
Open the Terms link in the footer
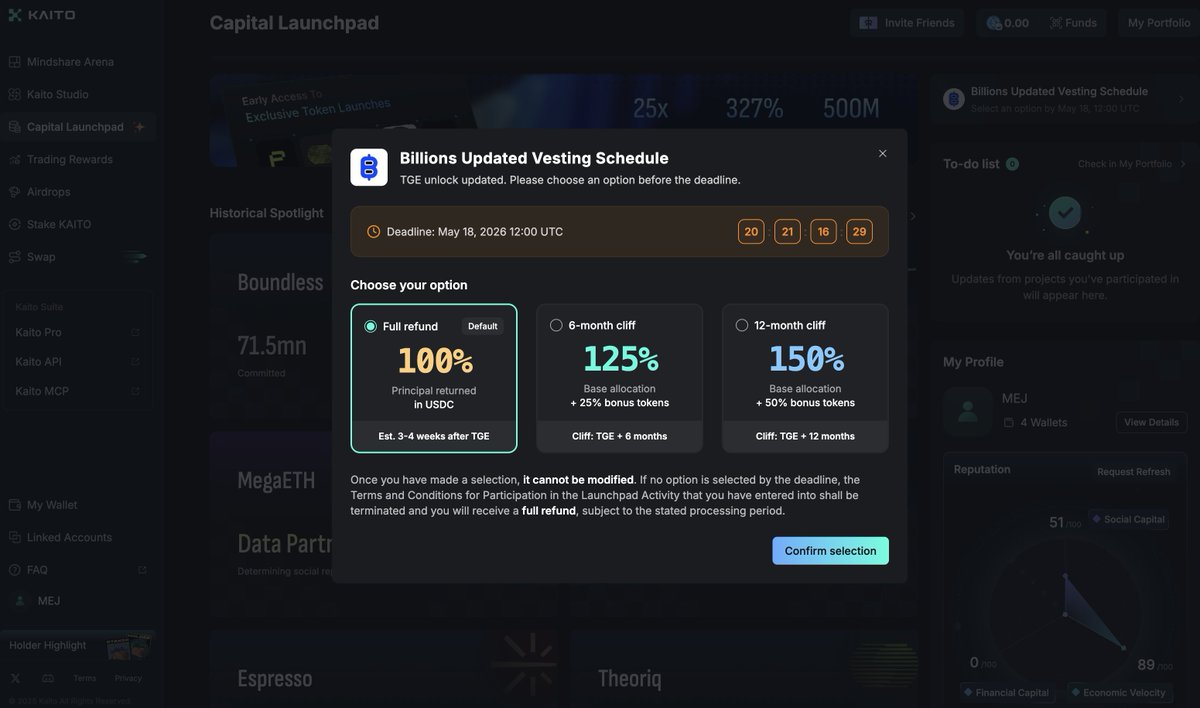[85, 678]
